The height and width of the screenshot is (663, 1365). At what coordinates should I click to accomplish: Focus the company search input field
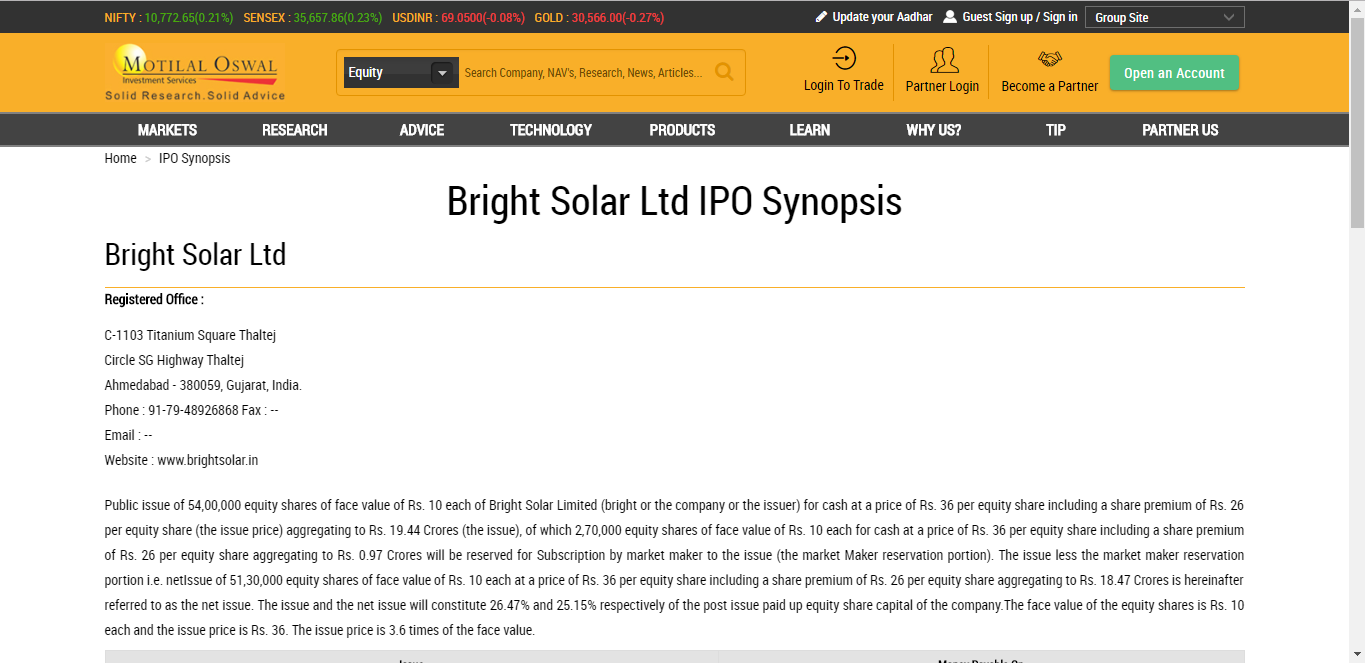pyautogui.click(x=584, y=73)
